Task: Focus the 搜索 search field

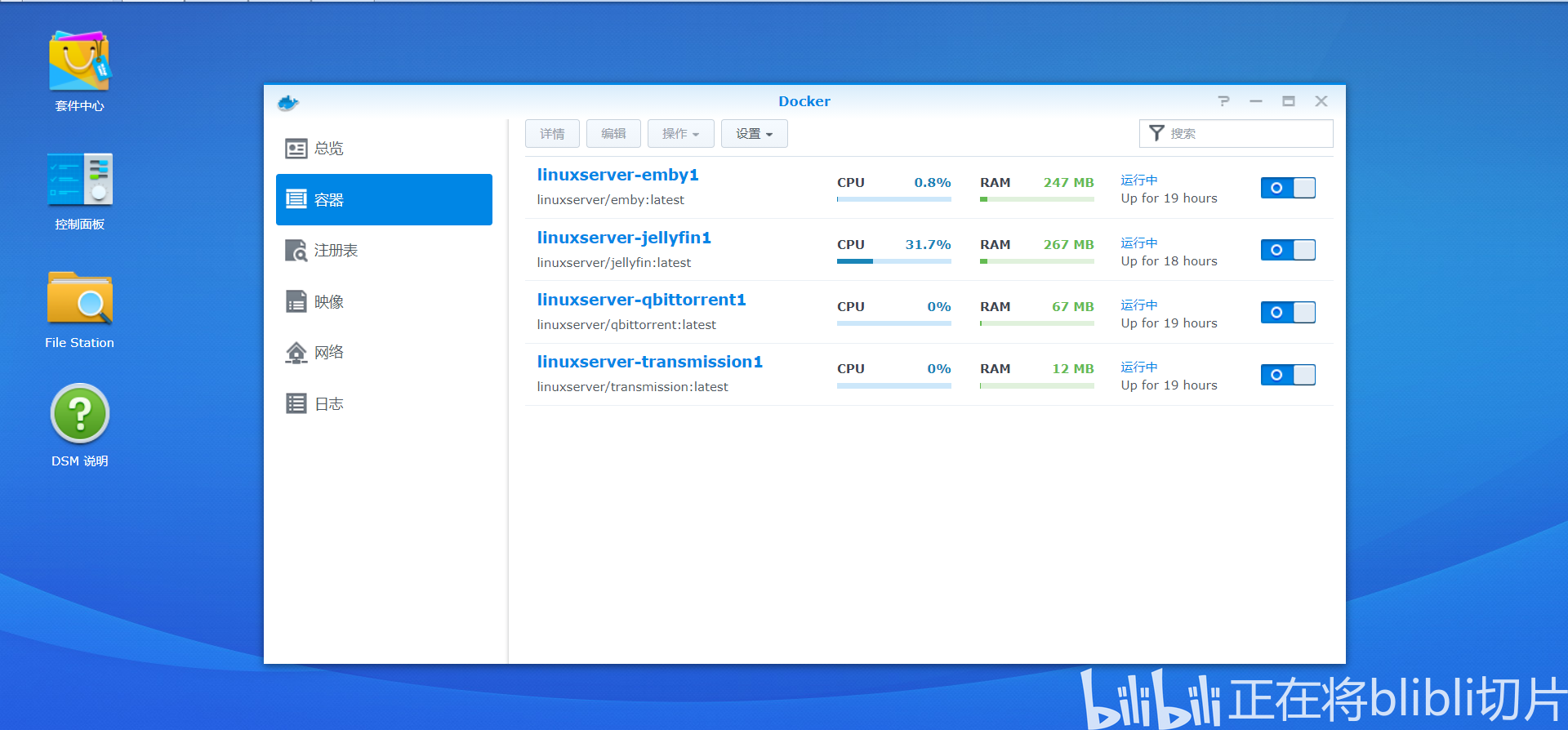Action: point(1236,133)
